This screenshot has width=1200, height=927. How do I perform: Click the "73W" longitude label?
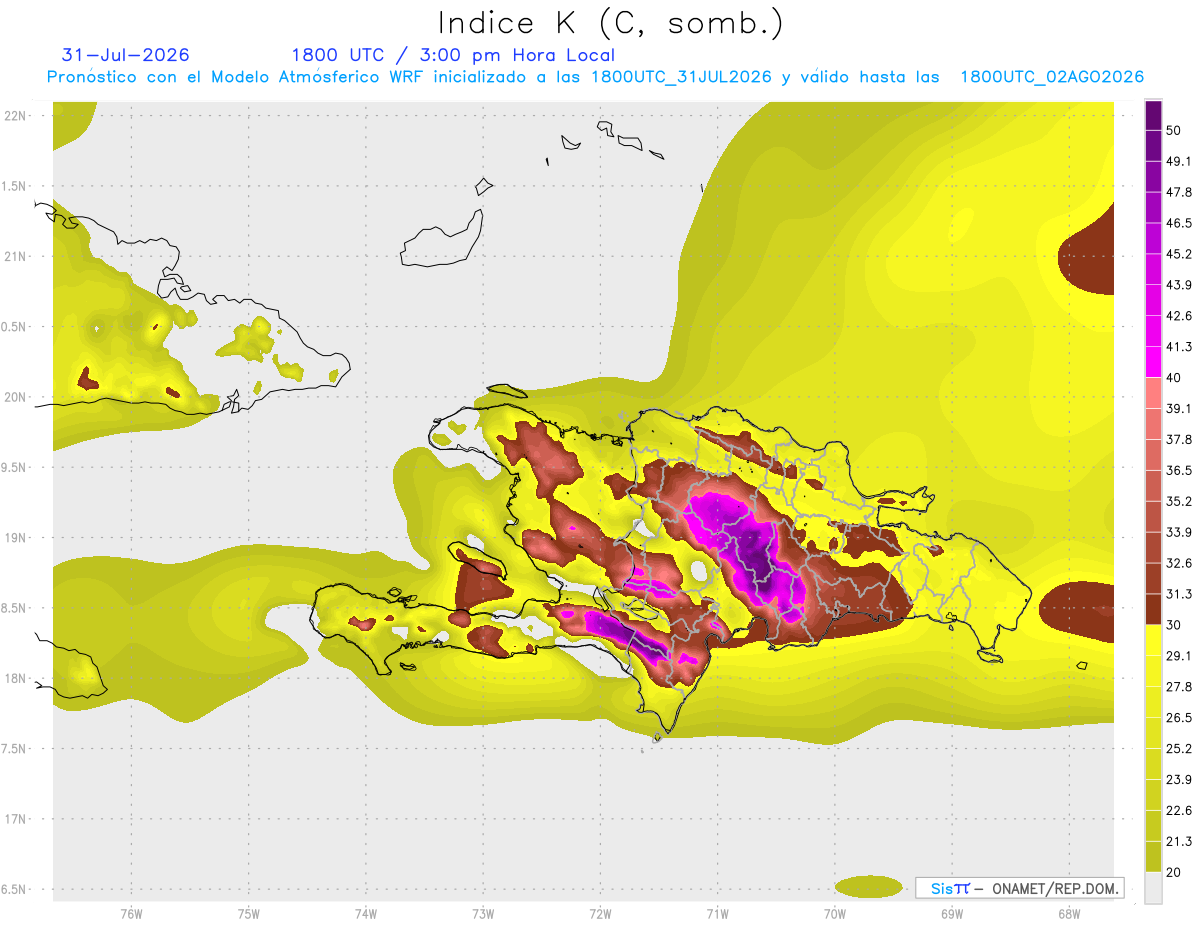click(483, 913)
